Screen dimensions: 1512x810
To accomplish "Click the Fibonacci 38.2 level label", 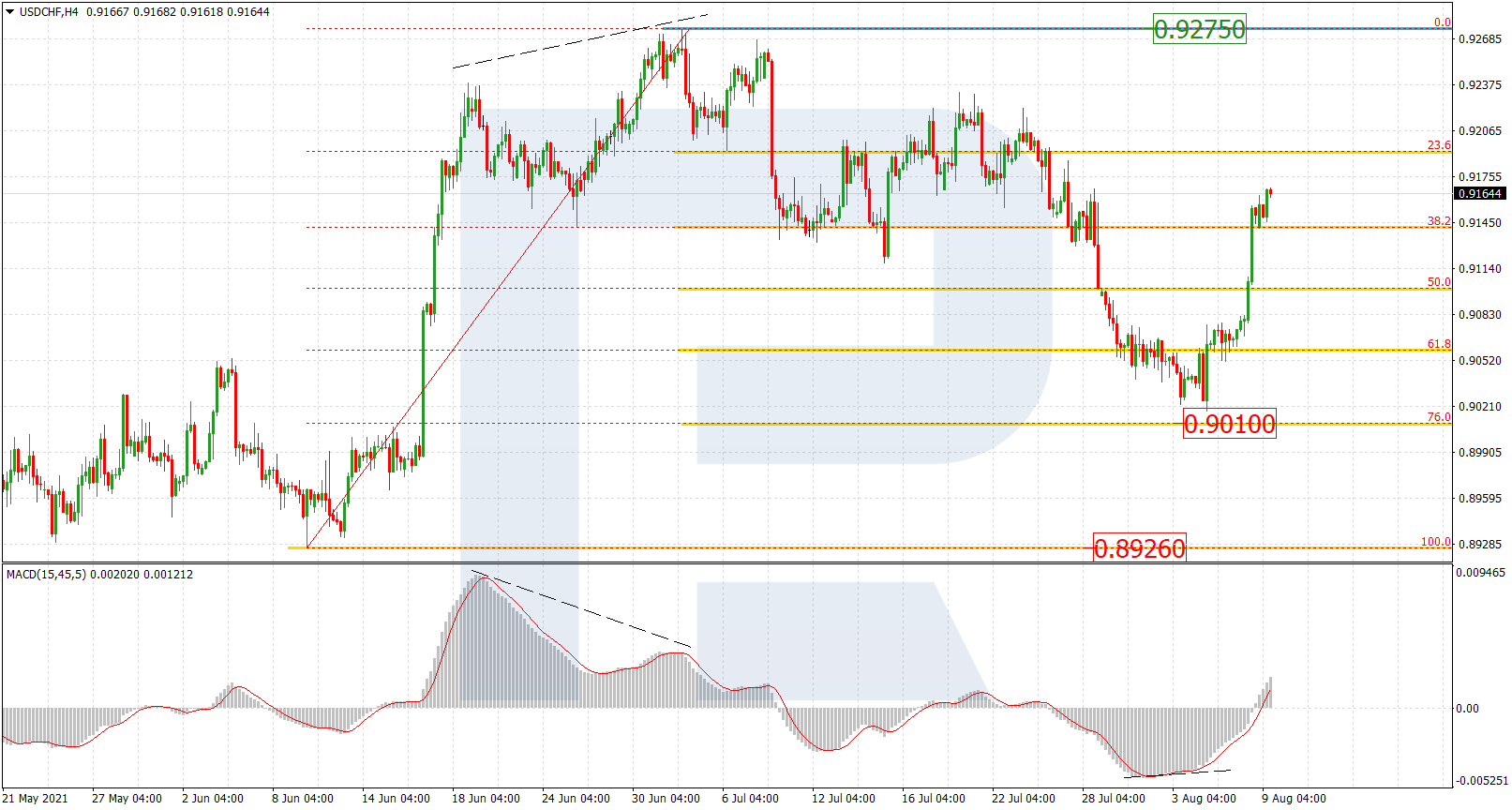I will (1438, 221).
